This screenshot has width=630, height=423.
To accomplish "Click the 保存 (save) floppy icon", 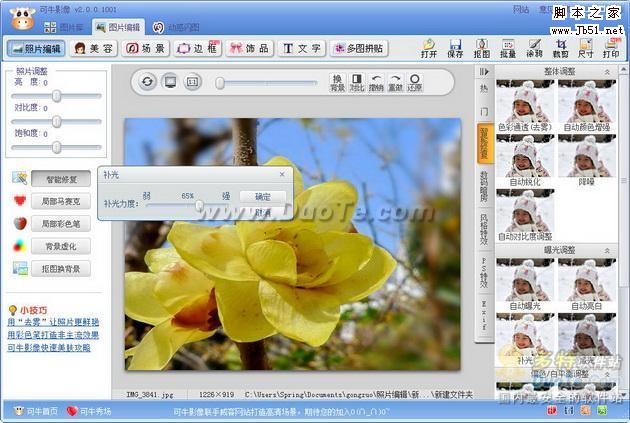I will pyautogui.click(x=455, y=49).
